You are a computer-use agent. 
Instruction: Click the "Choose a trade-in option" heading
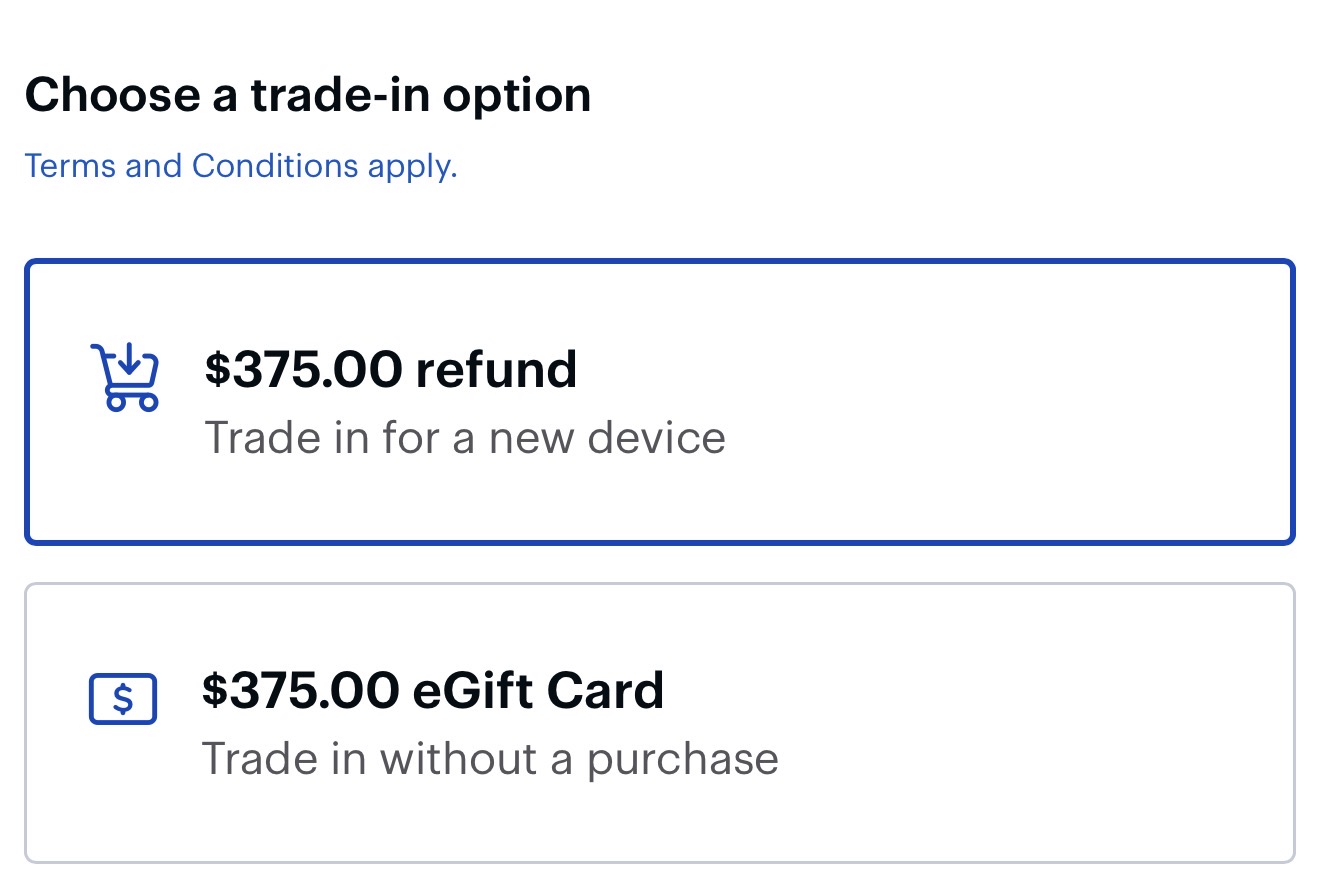(308, 95)
